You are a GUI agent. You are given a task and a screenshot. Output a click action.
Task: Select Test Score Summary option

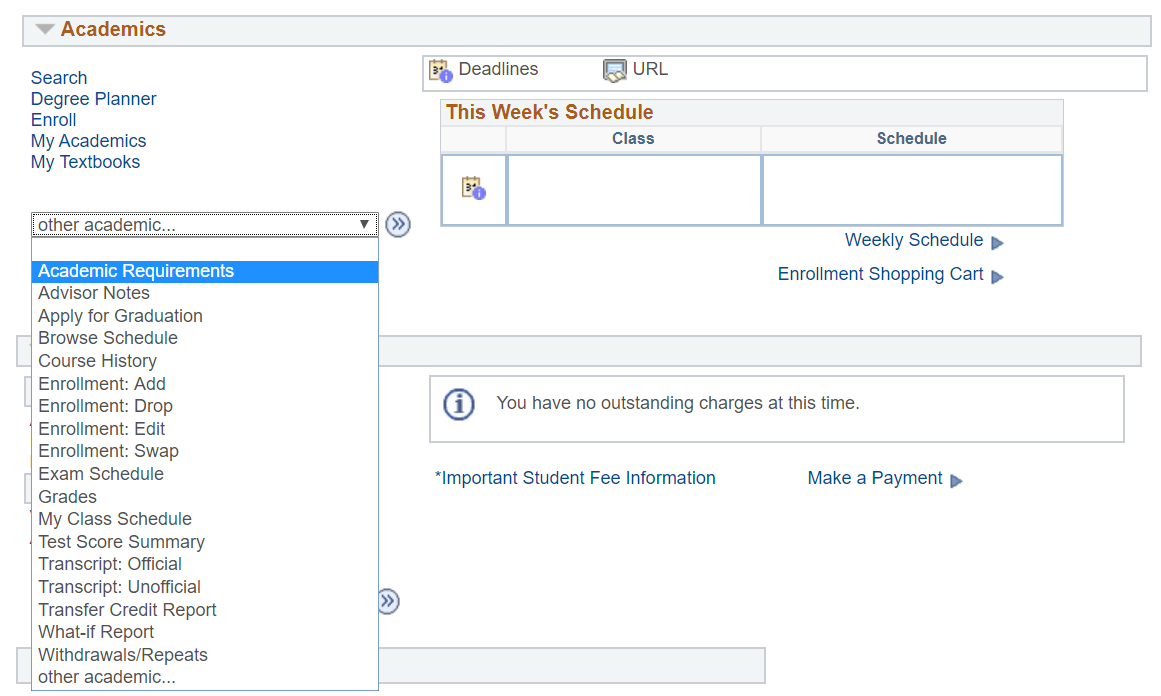click(204, 542)
